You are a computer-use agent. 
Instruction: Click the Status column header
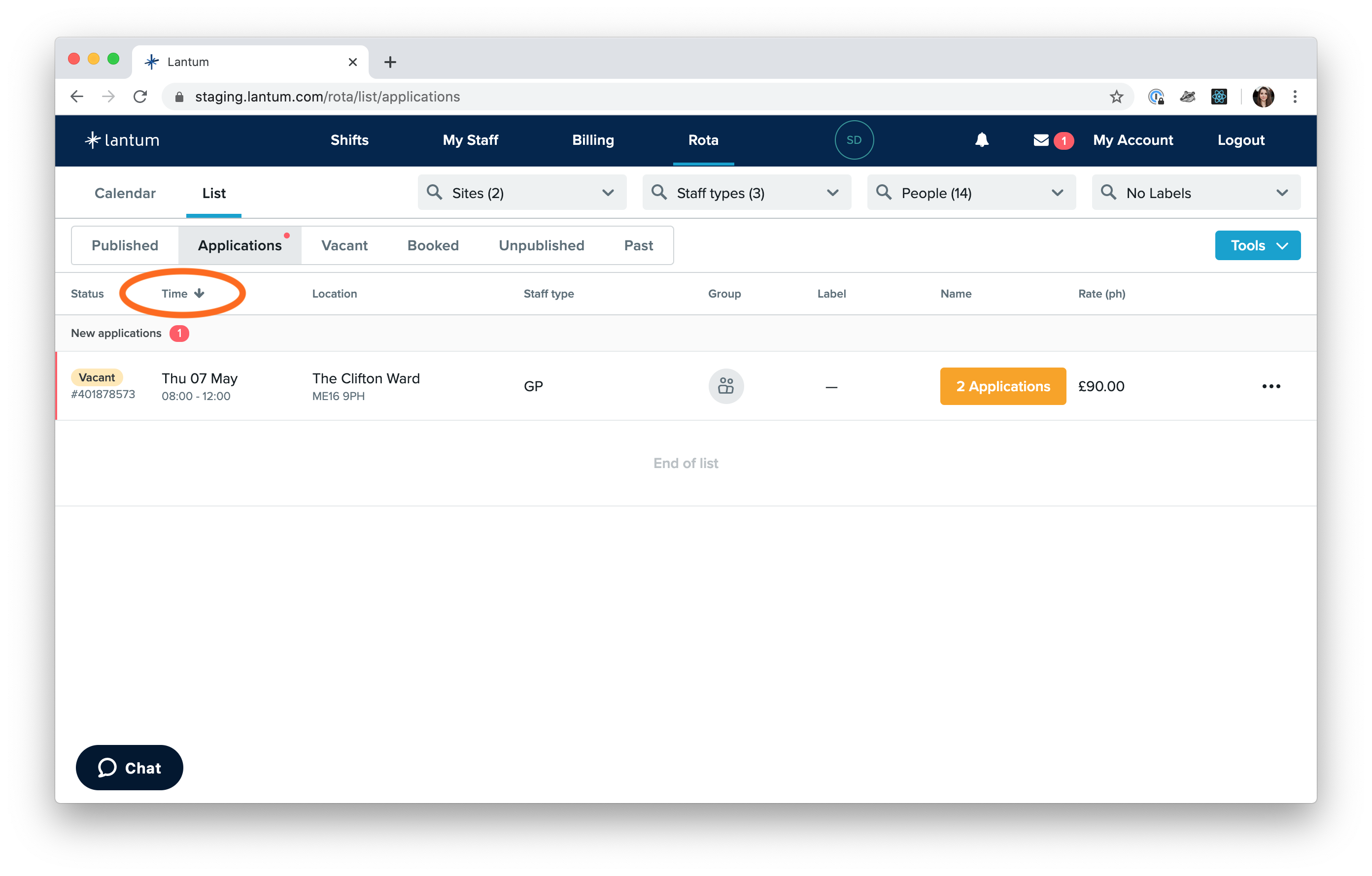tap(87, 294)
